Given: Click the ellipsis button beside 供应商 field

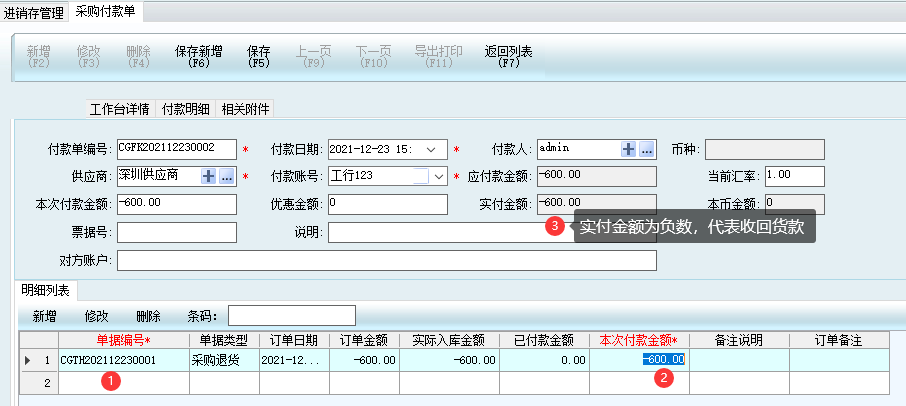Looking at the screenshot, I should pos(227,176).
